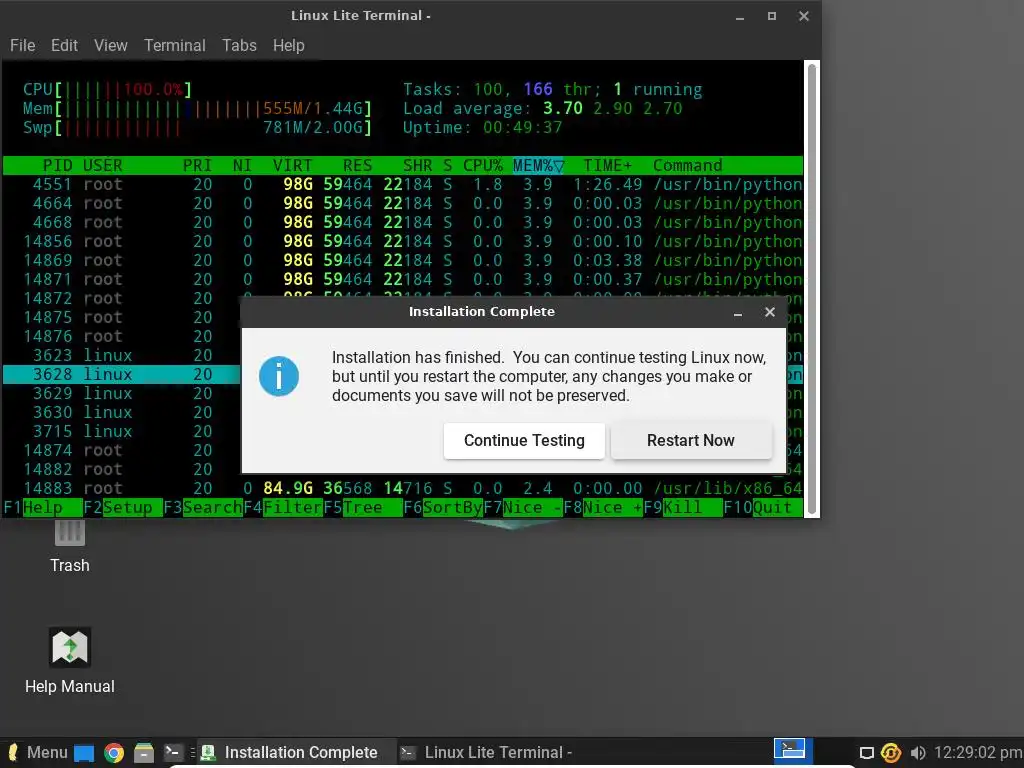Select process row with PID 4664
The height and width of the screenshot is (768, 1024).
click(x=403, y=204)
